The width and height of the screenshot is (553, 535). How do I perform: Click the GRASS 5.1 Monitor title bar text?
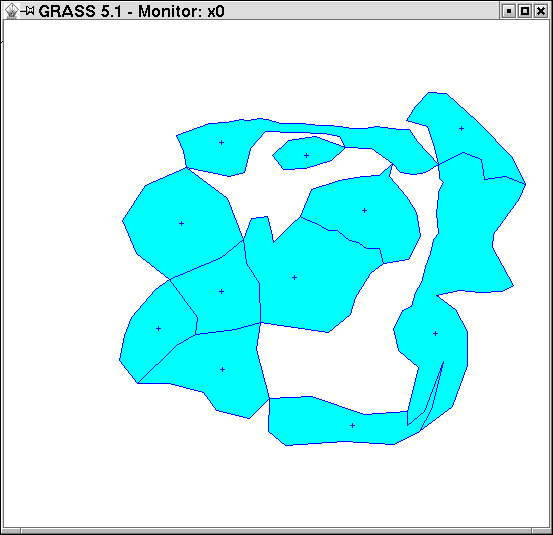point(131,11)
